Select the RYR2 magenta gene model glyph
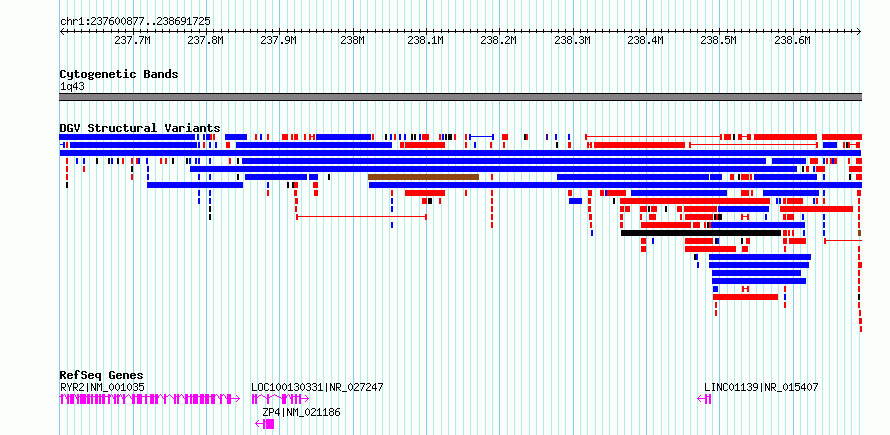The width and height of the screenshot is (890, 435). (149, 399)
